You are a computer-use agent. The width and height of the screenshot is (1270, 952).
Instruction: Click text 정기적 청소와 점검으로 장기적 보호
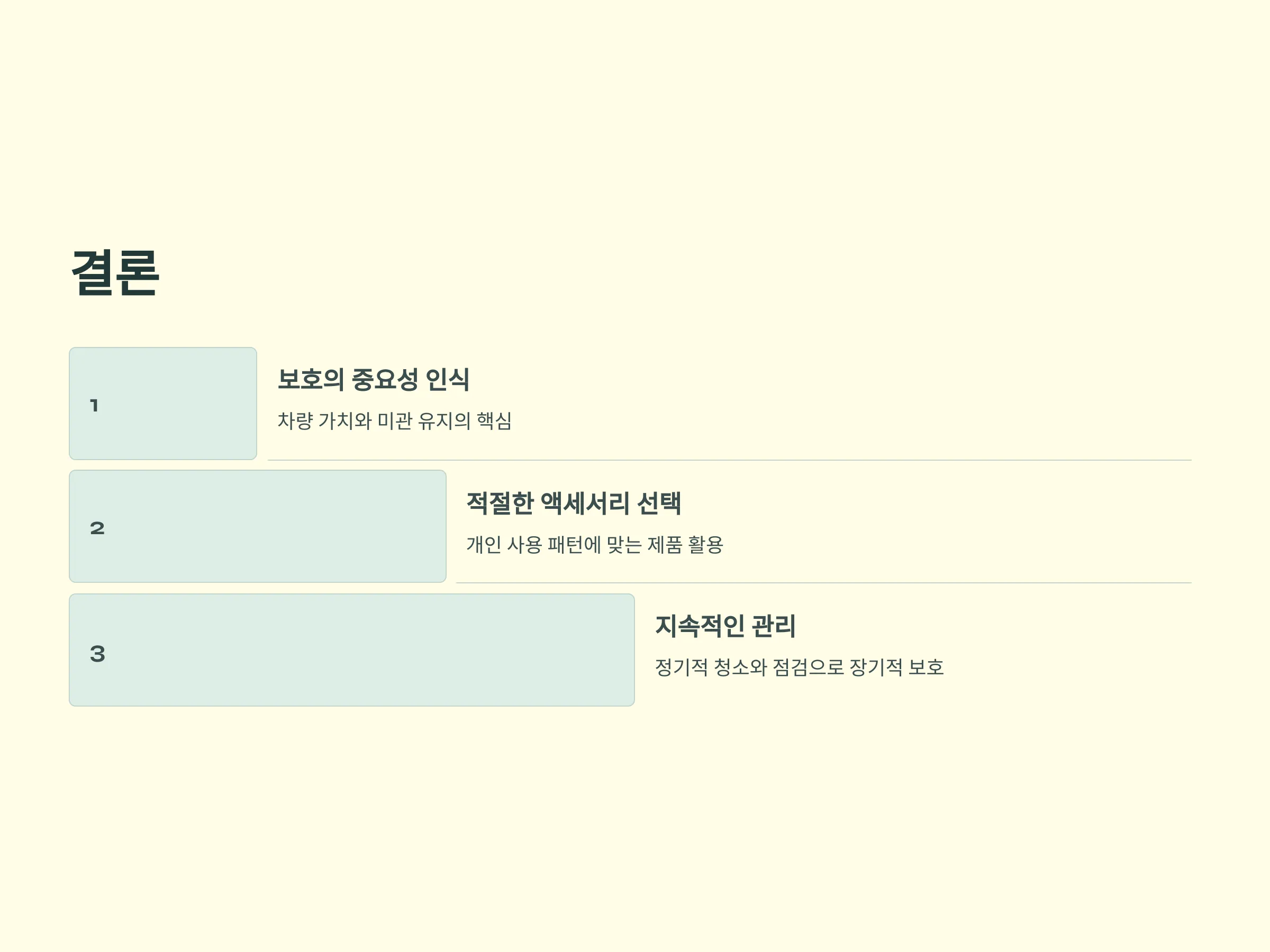point(799,667)
